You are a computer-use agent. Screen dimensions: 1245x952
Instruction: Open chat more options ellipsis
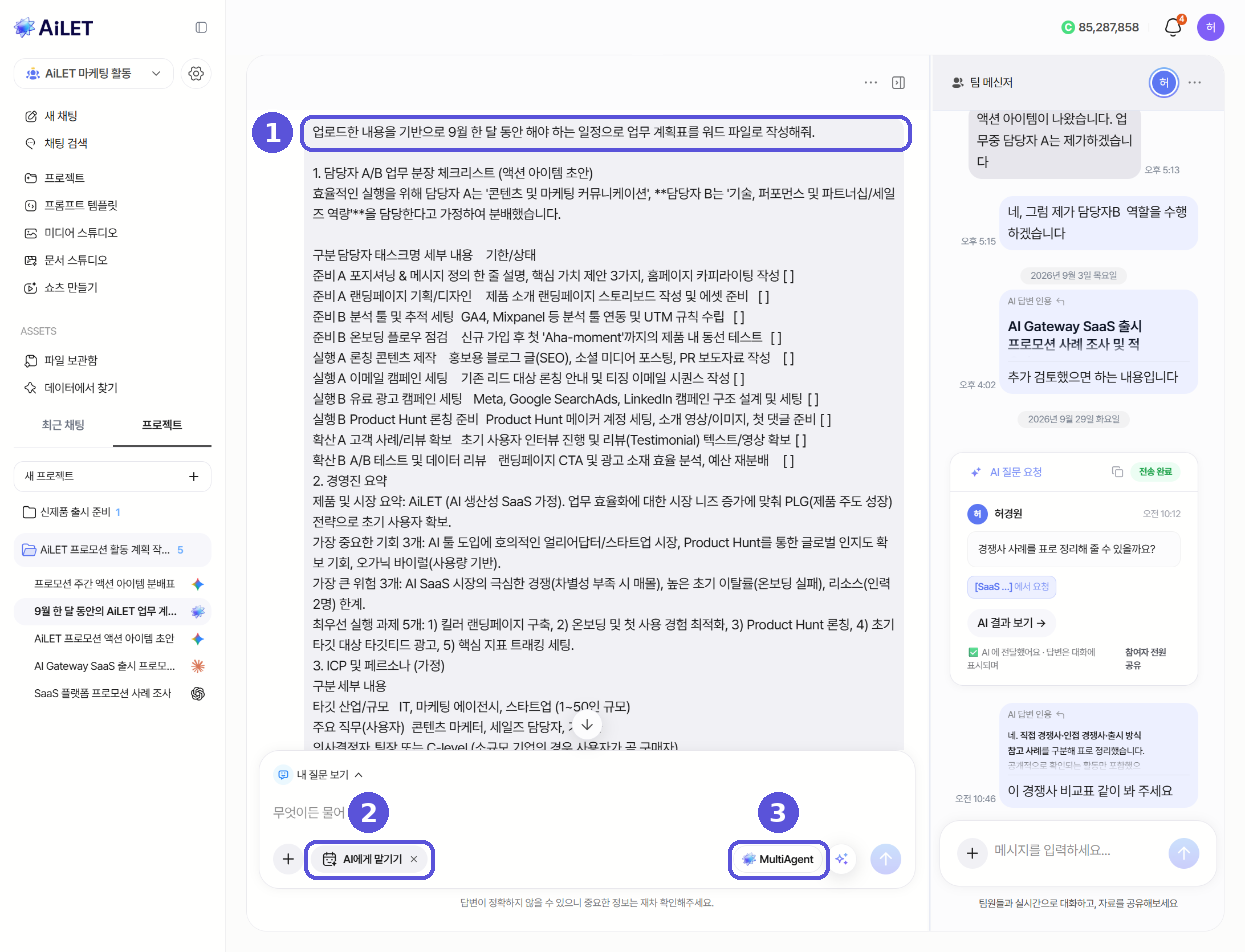(x=871, y=82)
